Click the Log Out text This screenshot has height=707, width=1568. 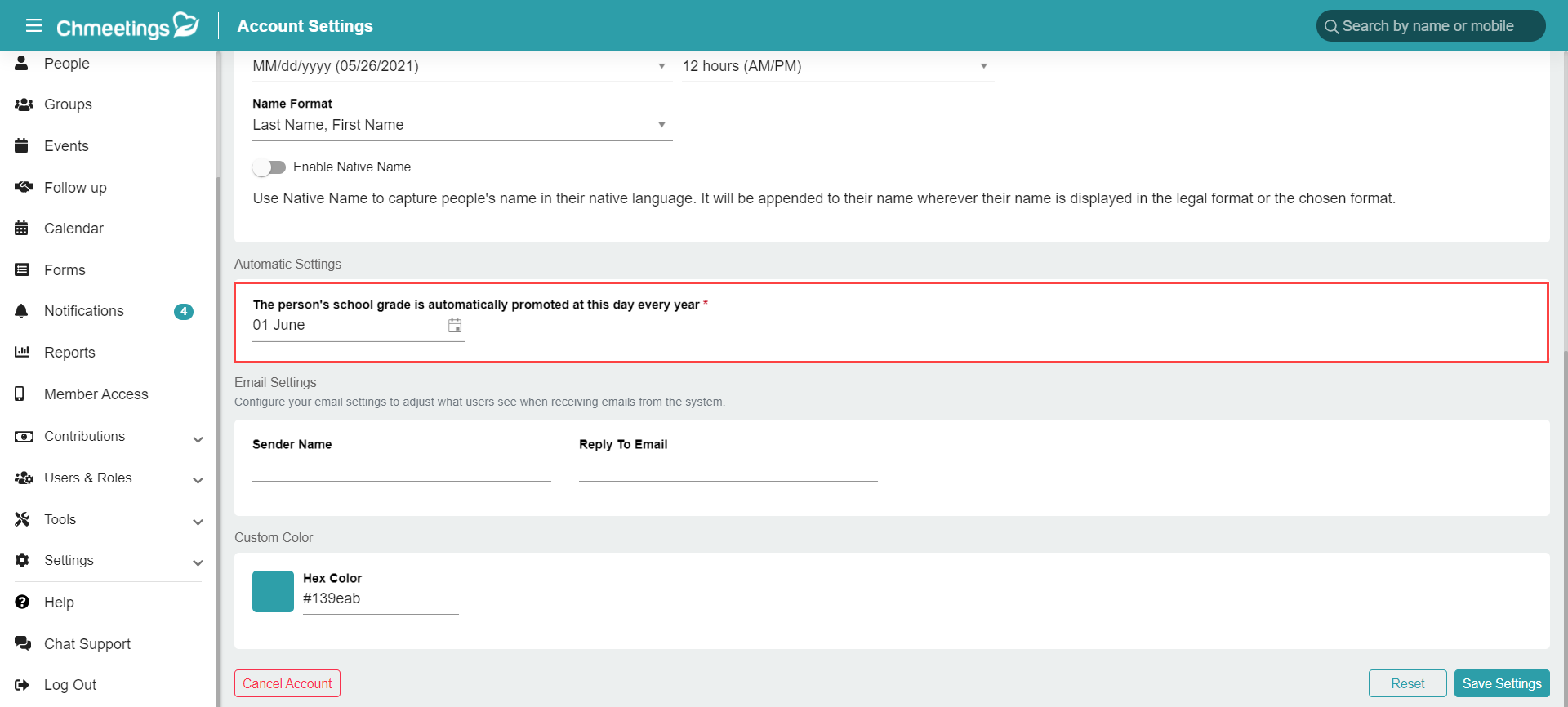[x=70, y=685]
